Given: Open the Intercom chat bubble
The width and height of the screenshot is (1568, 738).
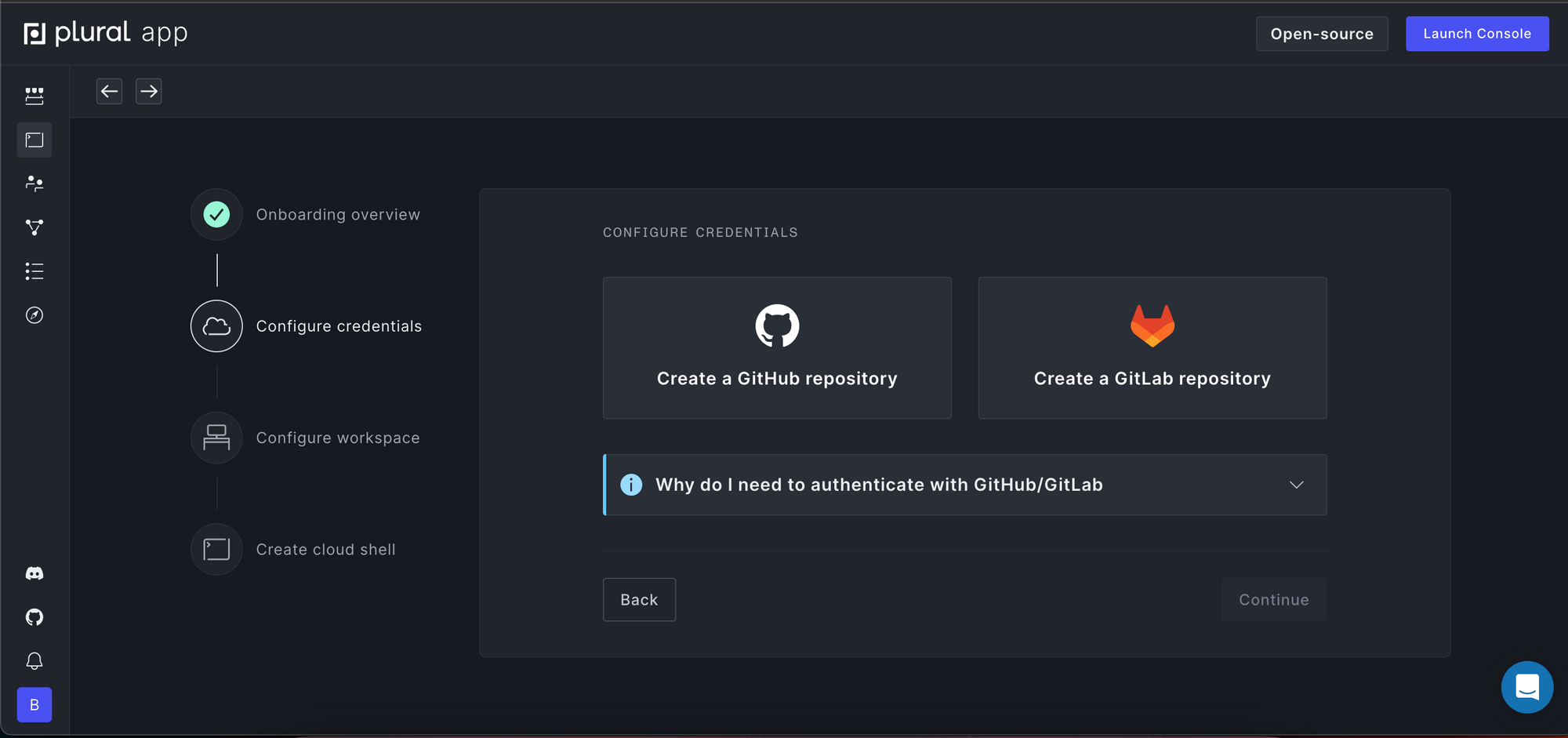Looking at the screenshot, I should pos(1527,687).
